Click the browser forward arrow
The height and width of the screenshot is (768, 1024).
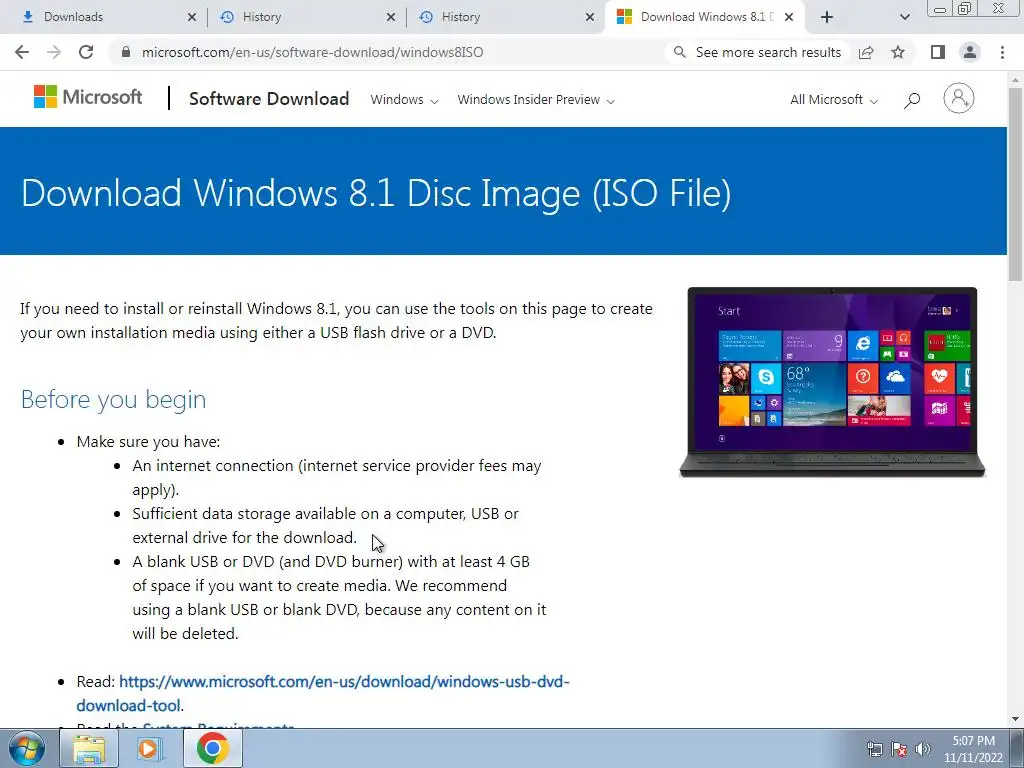[x=54, y=52]
